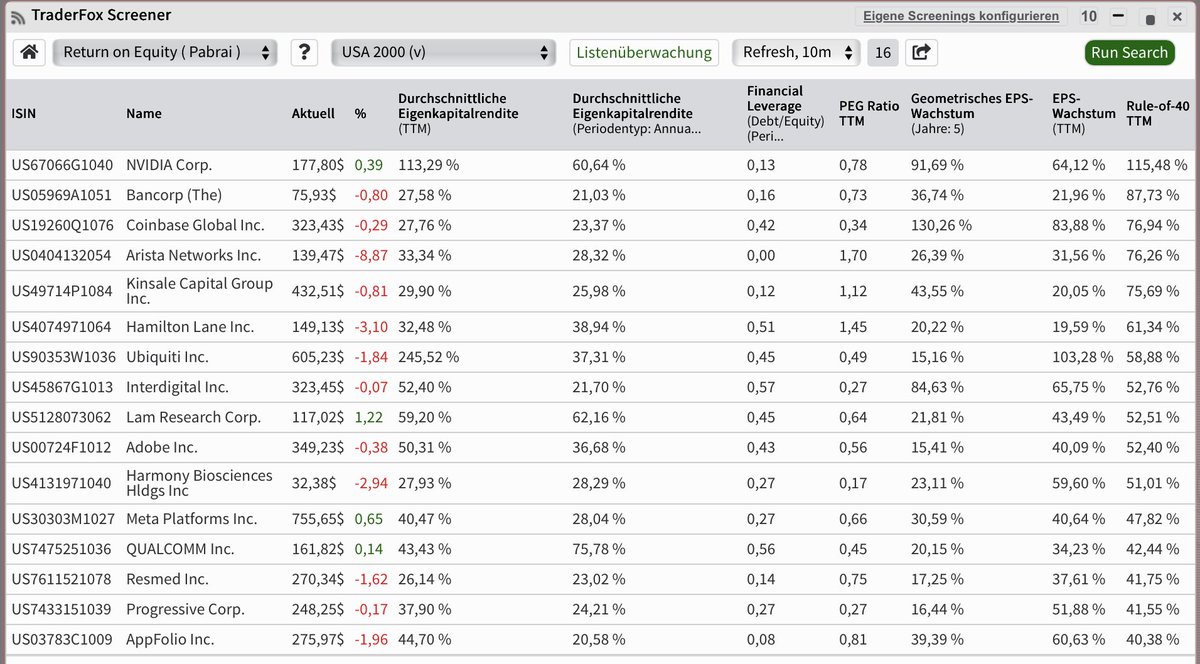The image size is (1200, 664).
Task: Select the NVIDIA Corp. row name
Action: [169, 165]
